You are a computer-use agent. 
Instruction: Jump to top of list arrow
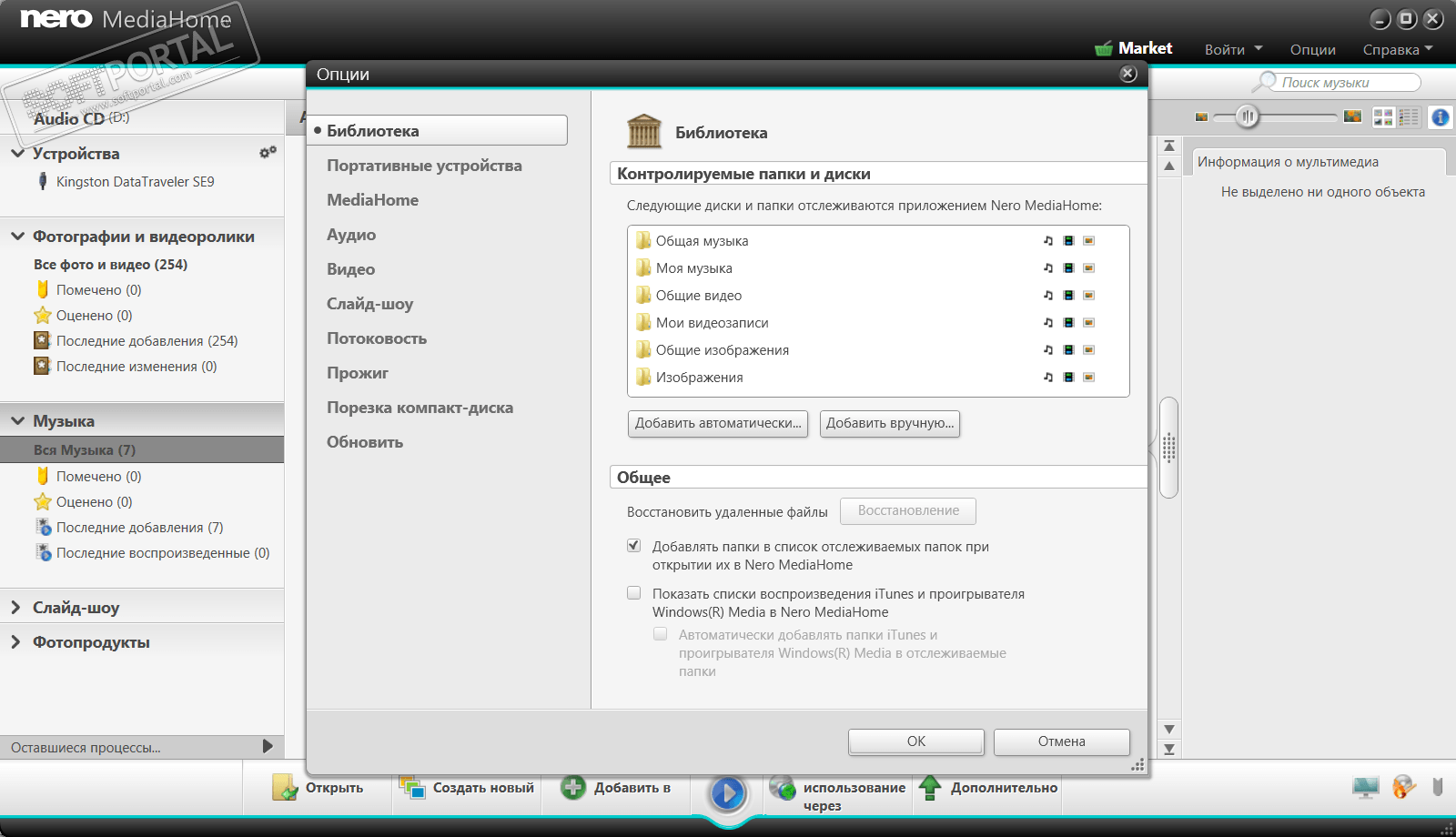pyautogui.click(x=1169, y=146)
